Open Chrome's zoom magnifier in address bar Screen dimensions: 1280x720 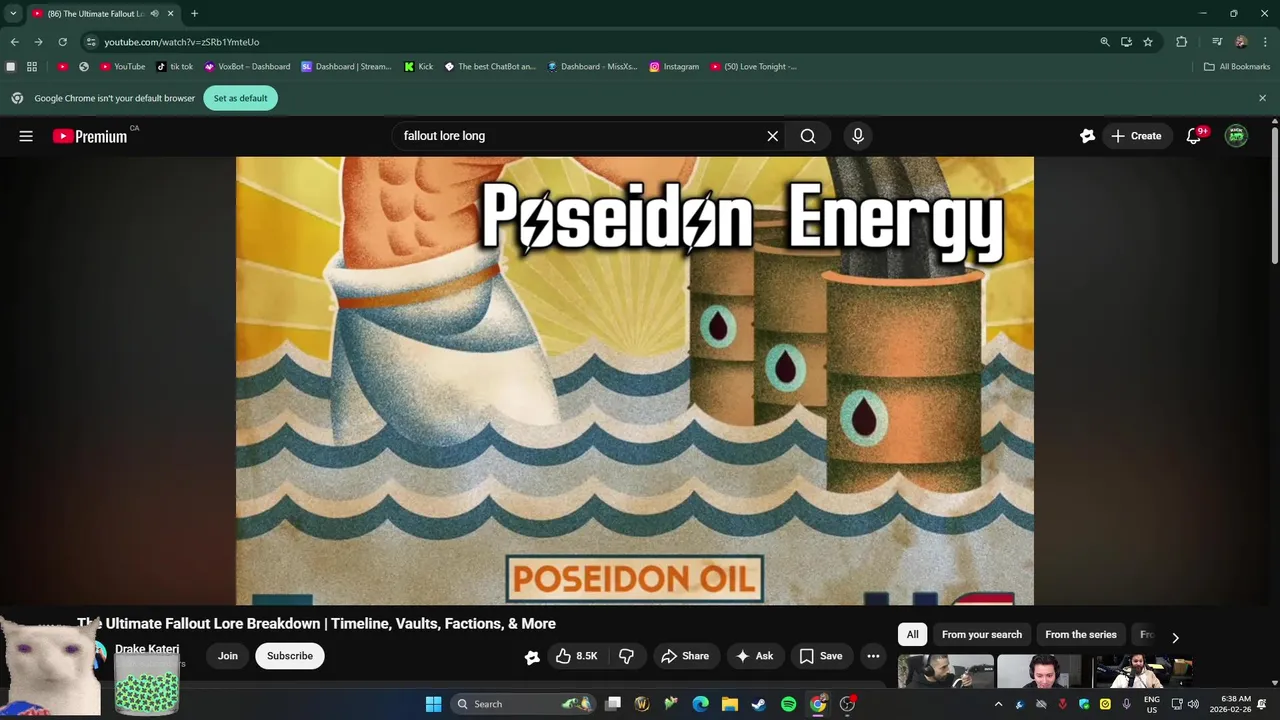pos(1105,42)
